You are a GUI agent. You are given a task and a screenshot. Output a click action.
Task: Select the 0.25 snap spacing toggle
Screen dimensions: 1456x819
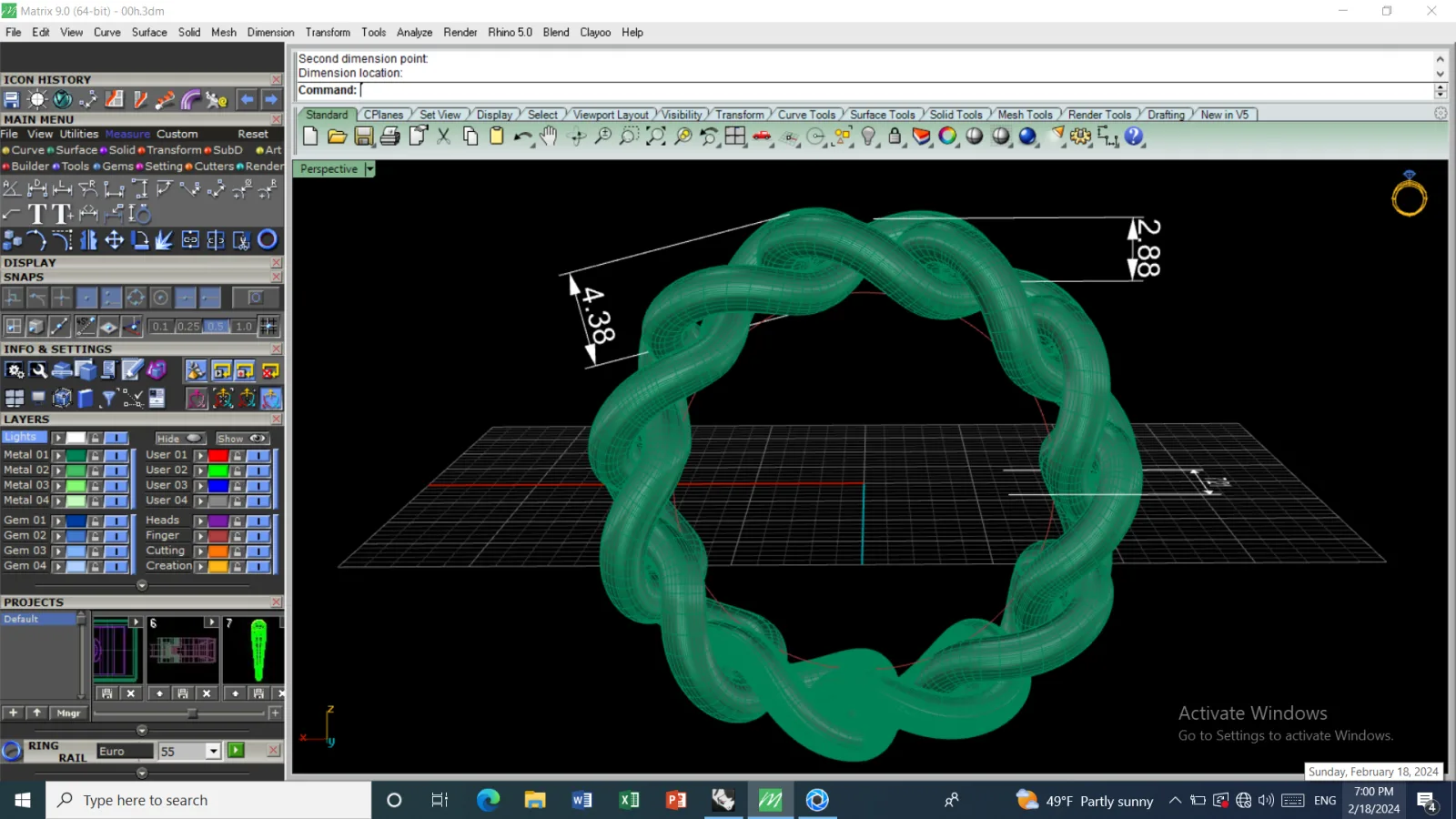click(x=188, y=326)
